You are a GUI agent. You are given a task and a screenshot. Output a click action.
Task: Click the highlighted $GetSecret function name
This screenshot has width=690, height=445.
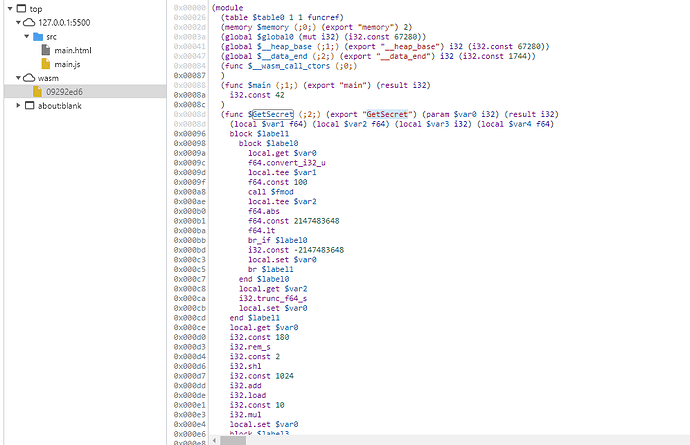pyautogui.click(x=272, y=114)
